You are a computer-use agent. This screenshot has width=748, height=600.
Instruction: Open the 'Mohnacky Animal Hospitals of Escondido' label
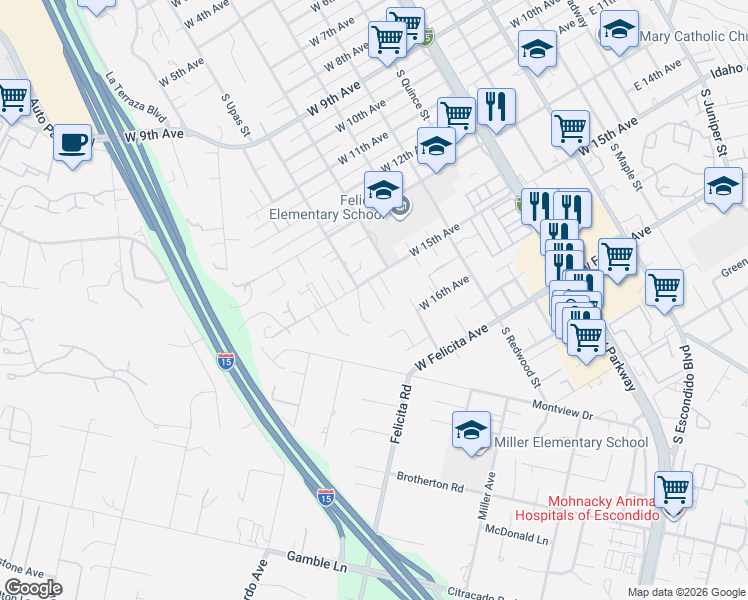(587, 508)
